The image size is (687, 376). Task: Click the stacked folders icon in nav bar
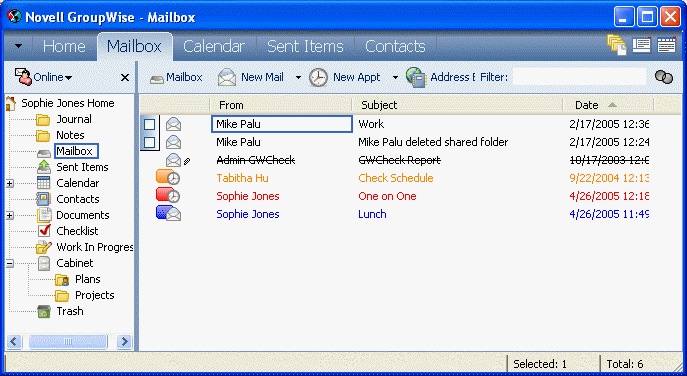pyautogui.click(x=616, y=45)
